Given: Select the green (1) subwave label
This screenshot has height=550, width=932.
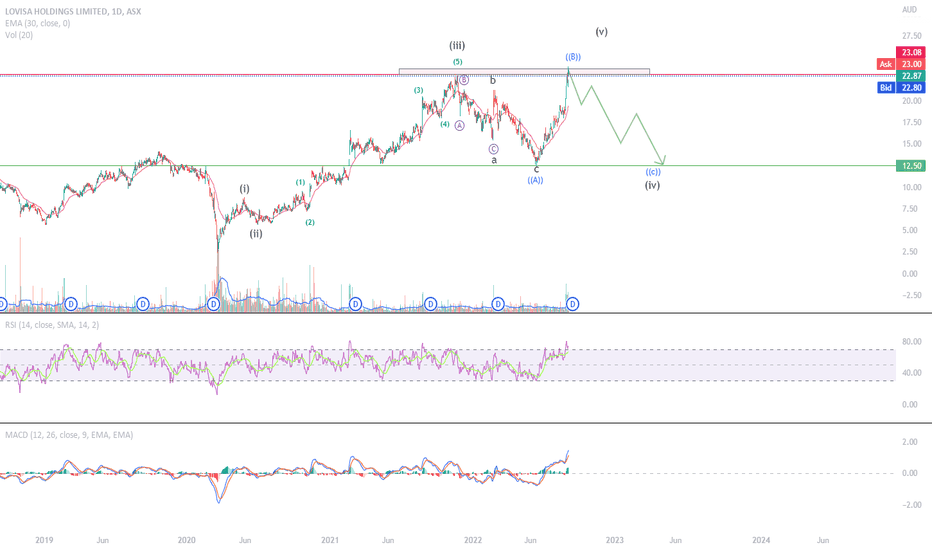Looking at the screenshot, I should [x=301, y=183].
